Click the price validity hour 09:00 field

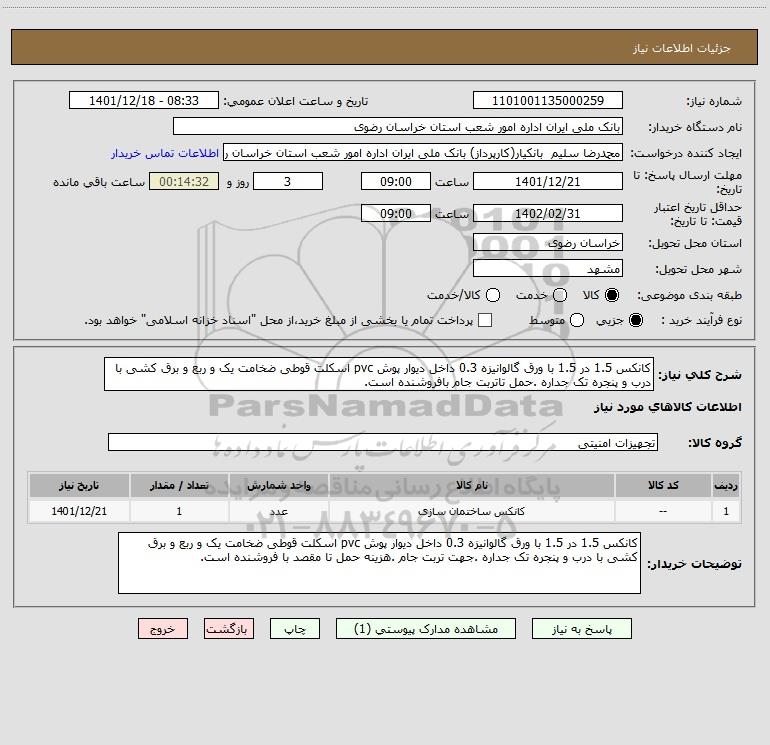point(396,213)
